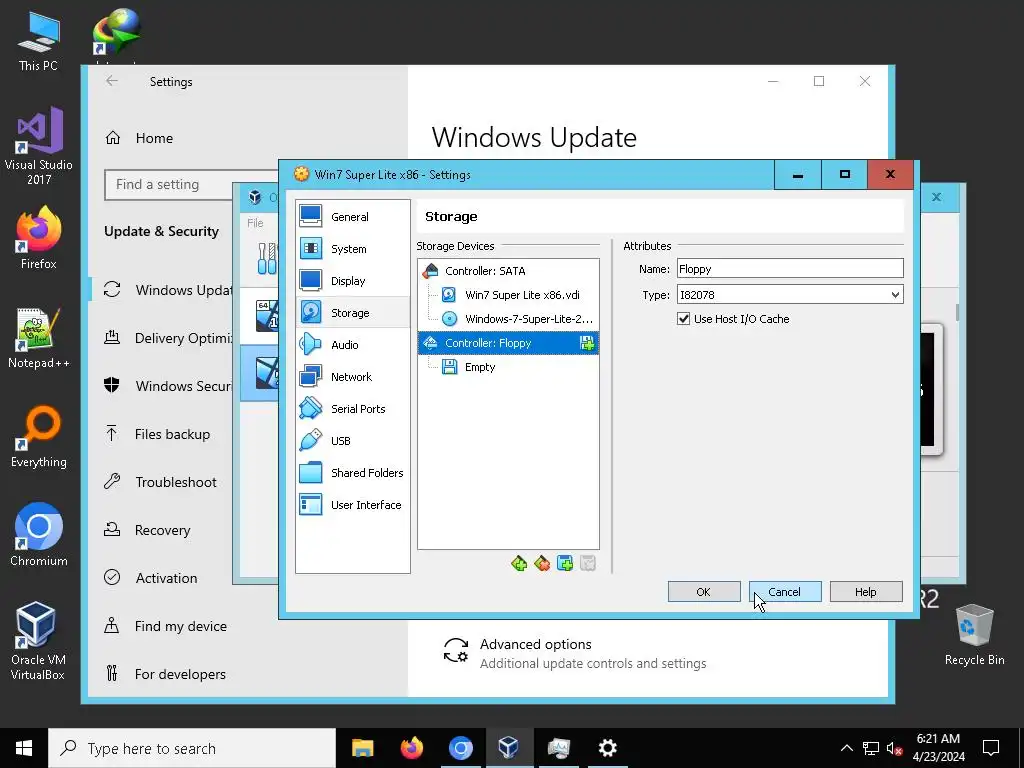Image resolution: width=1024 pixels, height=768 pixels.
Task: Open the notification center
Action: pos(991,748)
